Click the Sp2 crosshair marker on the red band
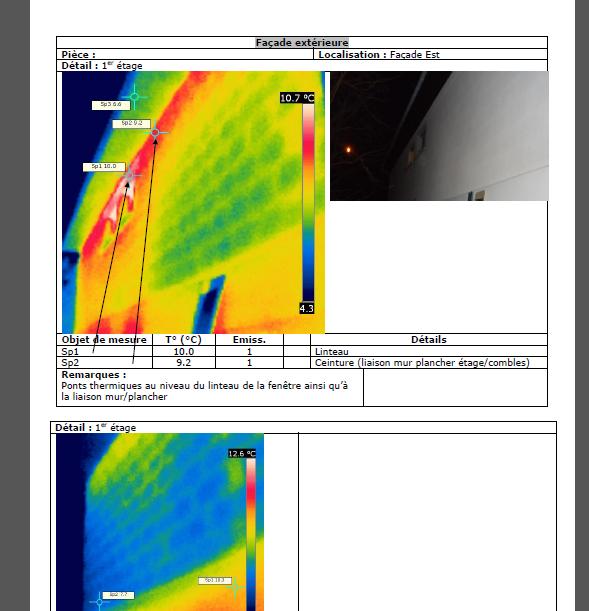The width and height of the screenshot is (589, 611). [155, 133]
